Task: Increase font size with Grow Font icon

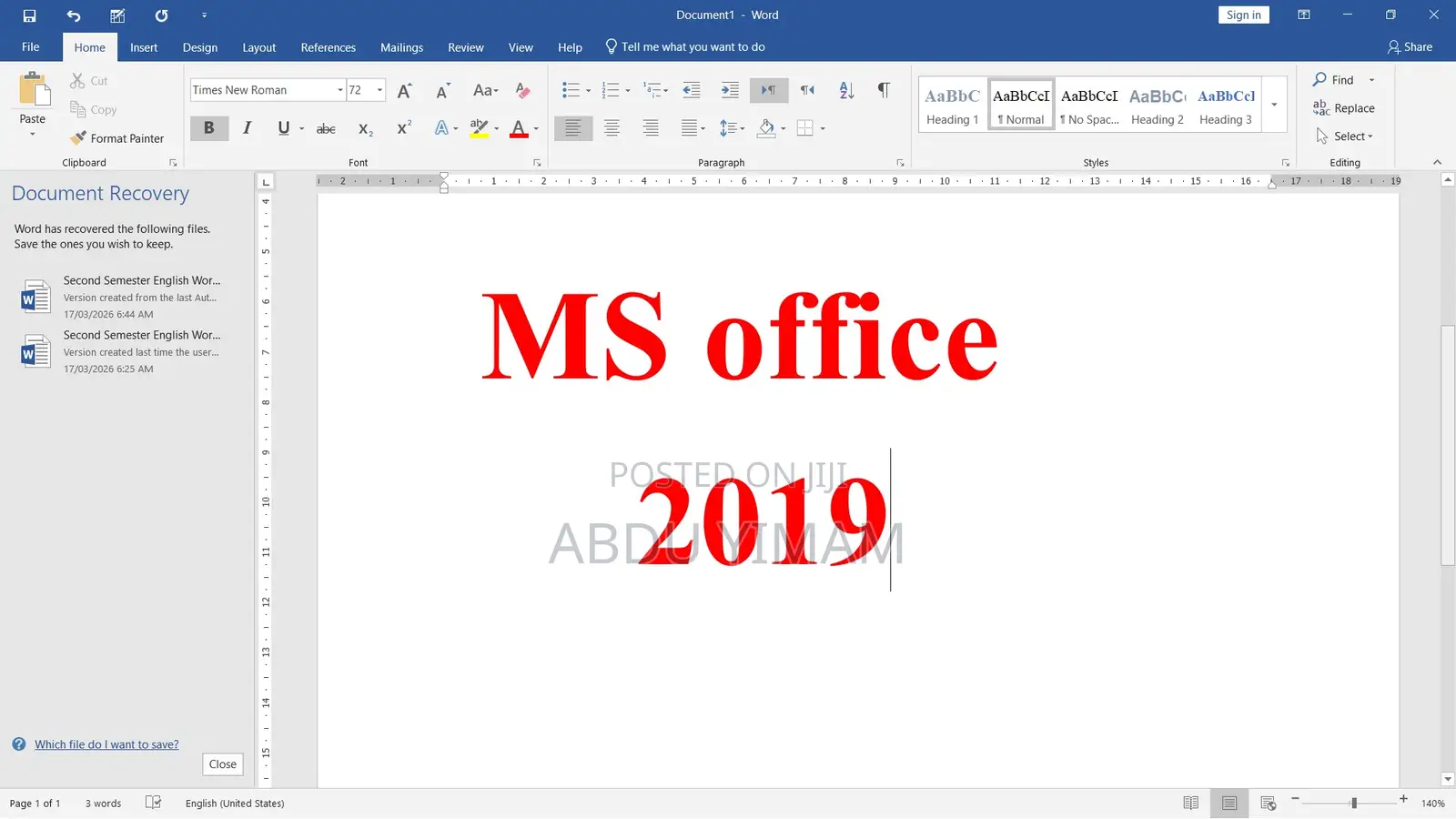Action: tap(405, 90)
